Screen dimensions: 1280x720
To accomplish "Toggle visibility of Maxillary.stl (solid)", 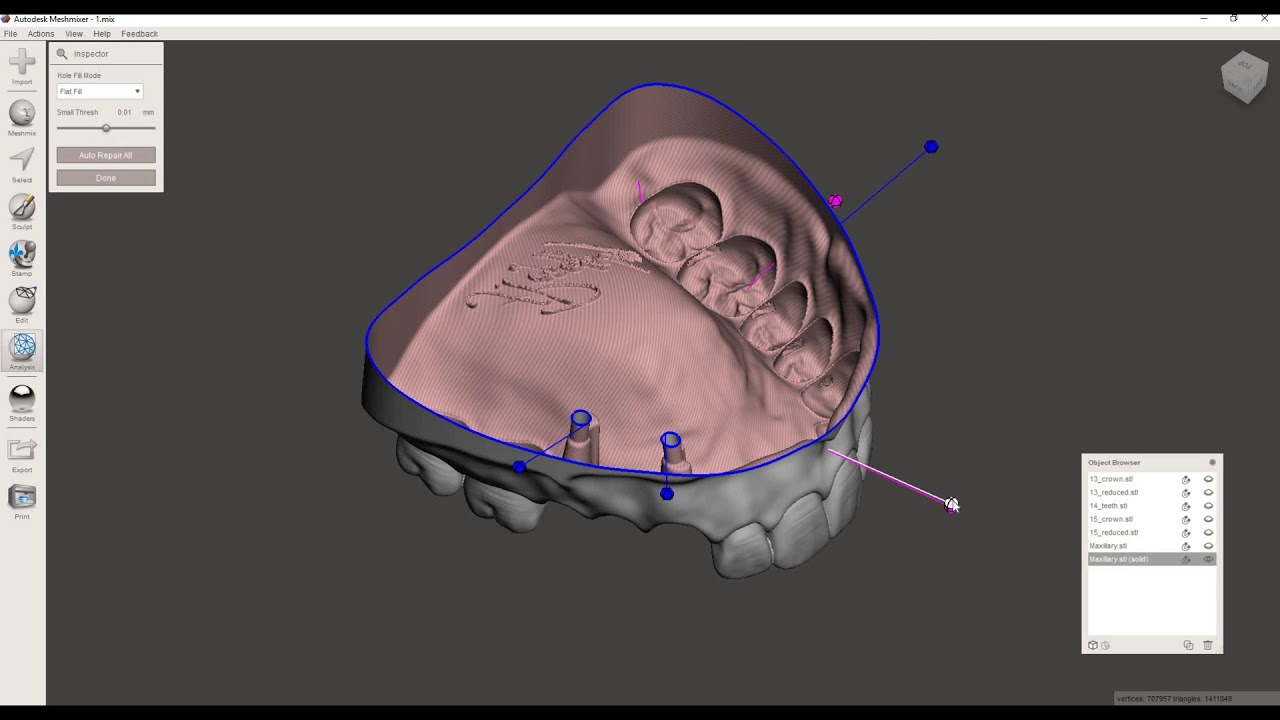I will pos(1208,559).
